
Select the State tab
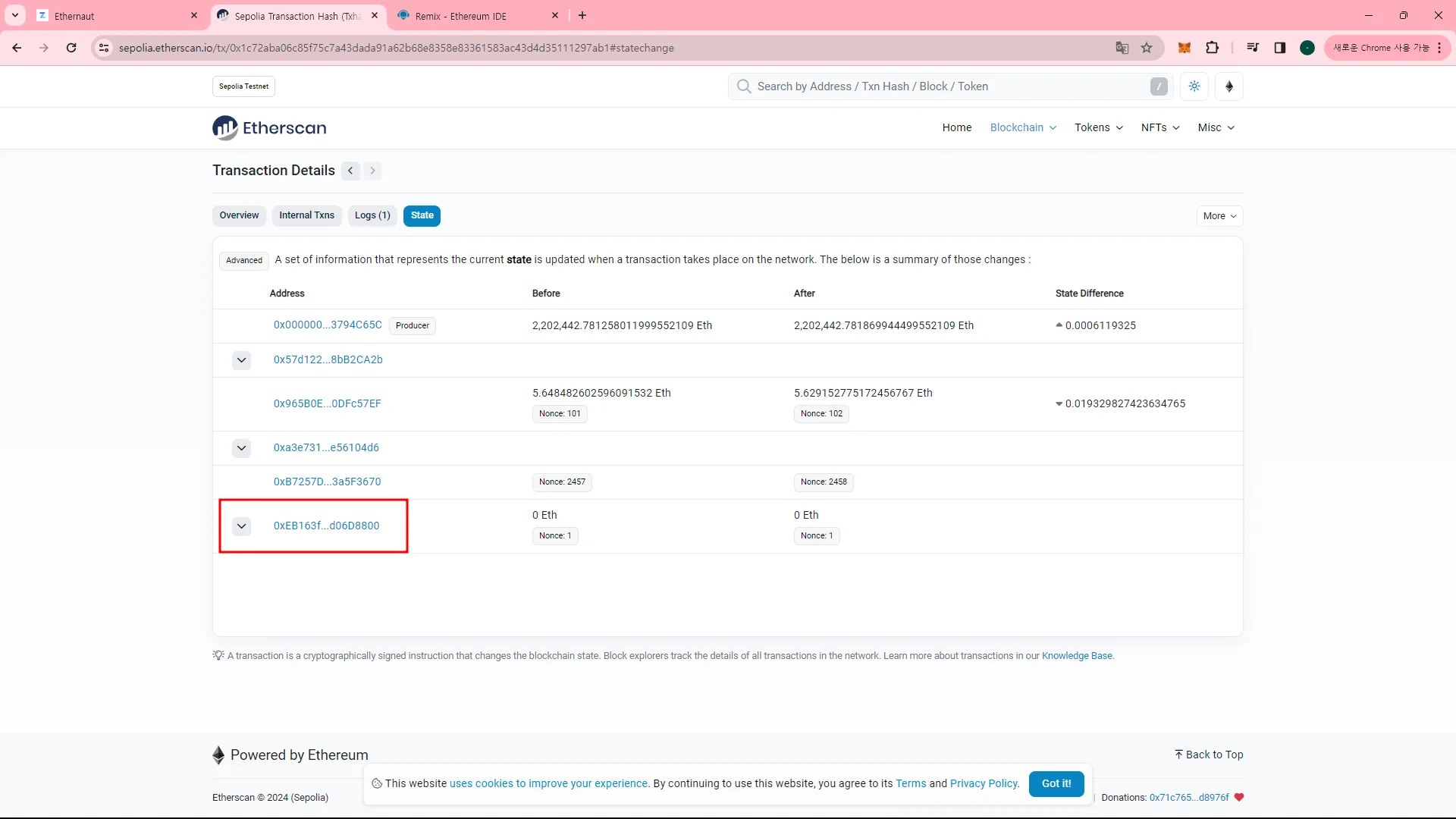pos(422,216)
